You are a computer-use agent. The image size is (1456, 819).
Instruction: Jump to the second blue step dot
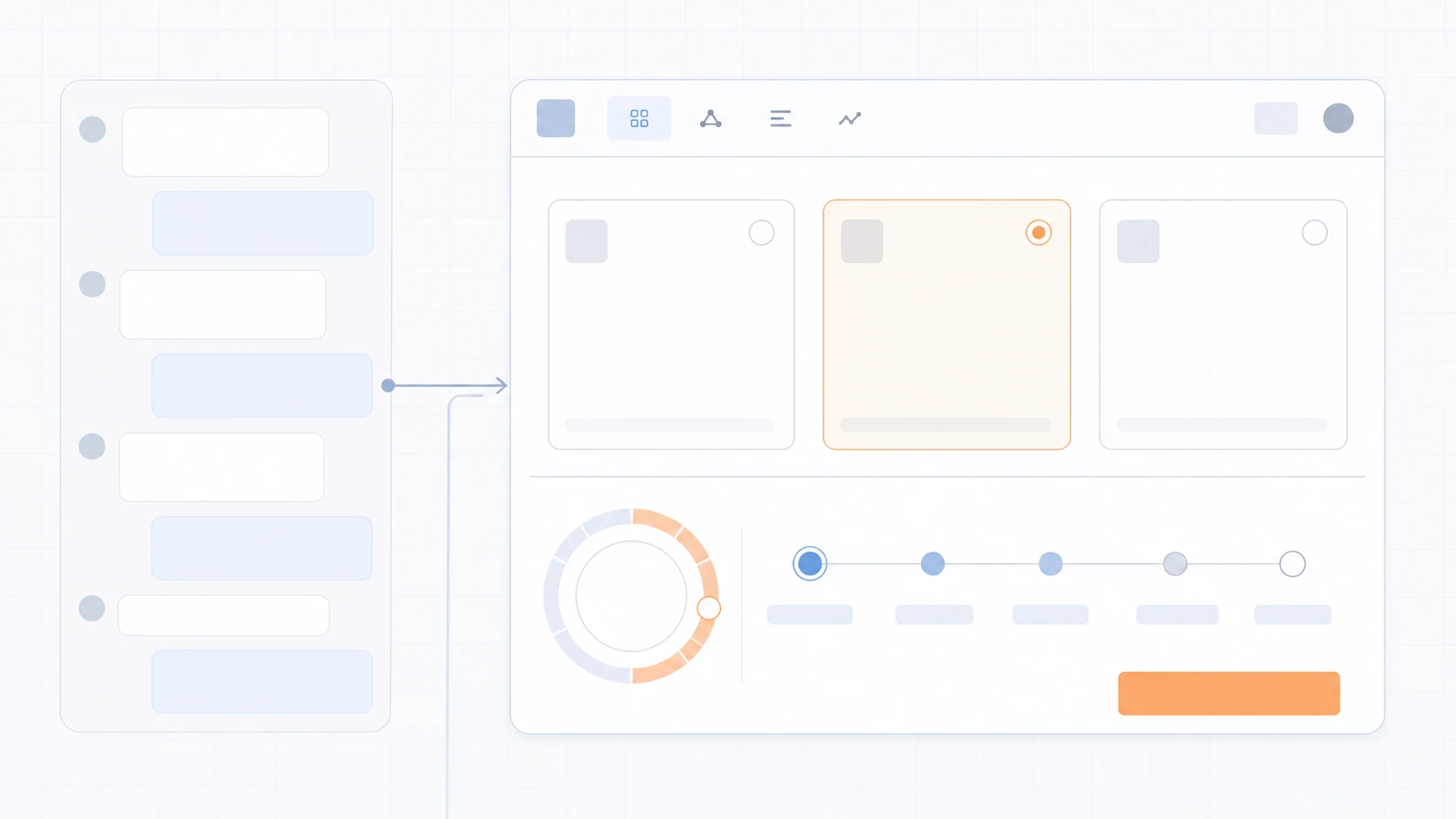933,564
